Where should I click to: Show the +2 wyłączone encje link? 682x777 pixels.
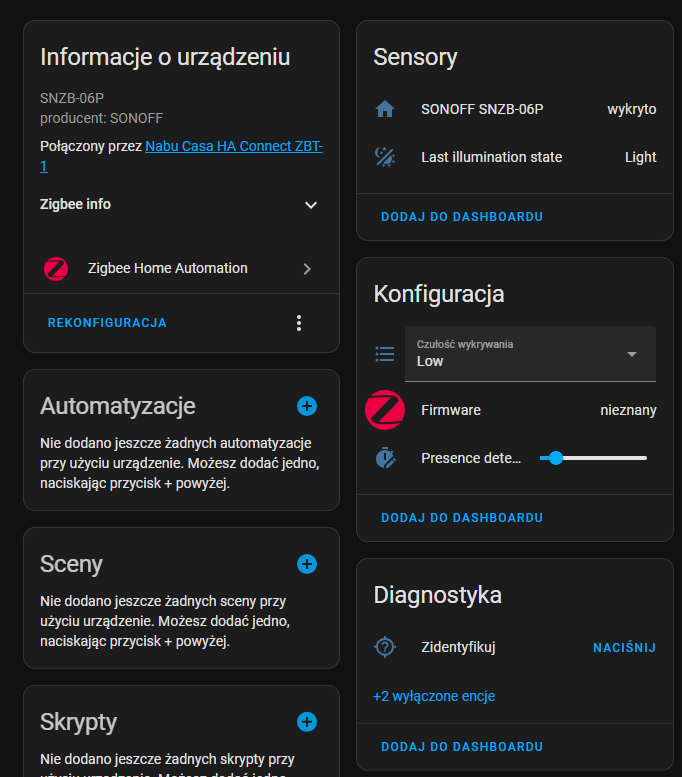(434, 696)
